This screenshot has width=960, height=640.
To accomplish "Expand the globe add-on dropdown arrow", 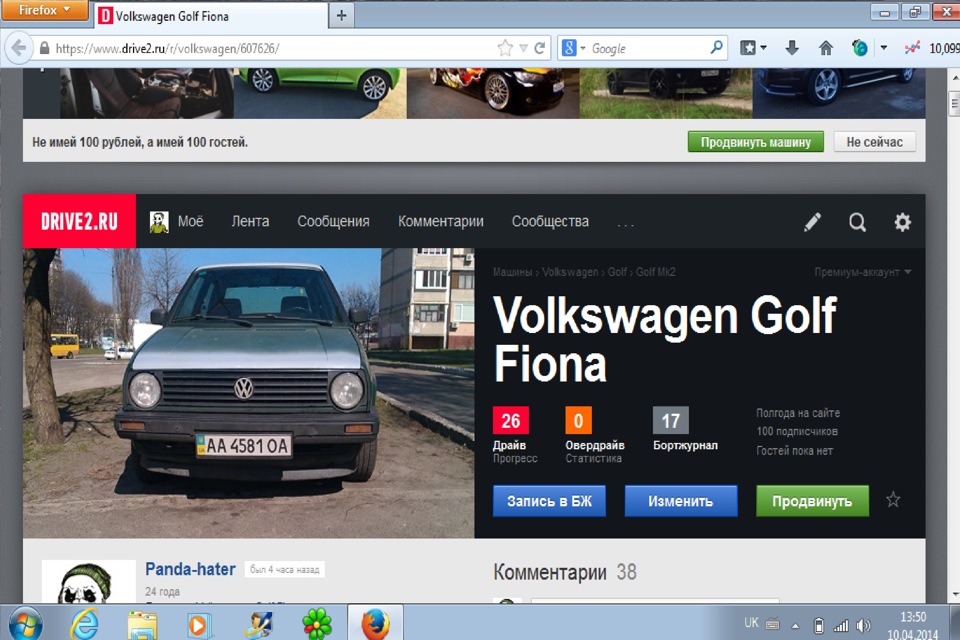I will [883, 48].
